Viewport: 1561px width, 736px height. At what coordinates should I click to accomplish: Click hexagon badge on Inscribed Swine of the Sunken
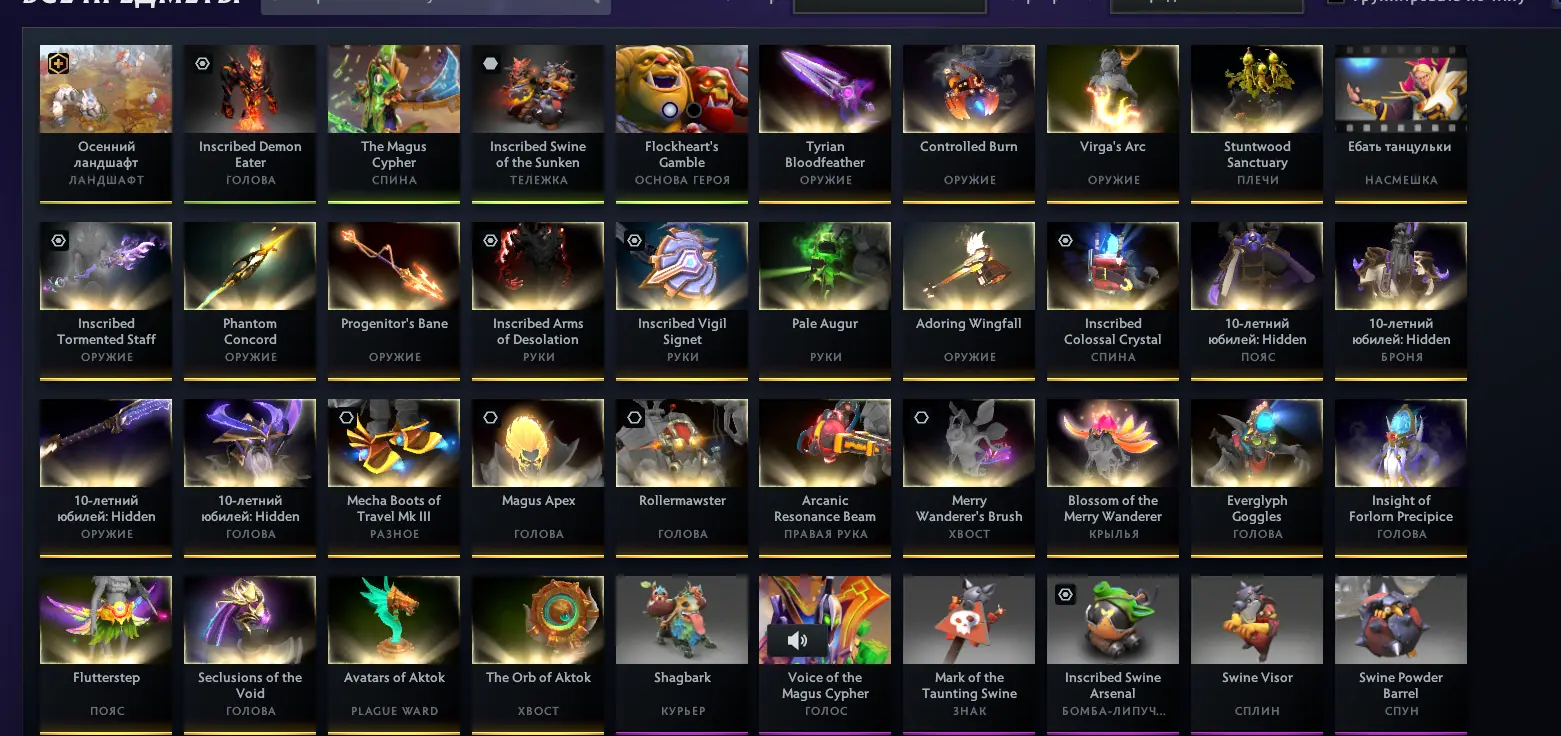click(x=490, y=64)
